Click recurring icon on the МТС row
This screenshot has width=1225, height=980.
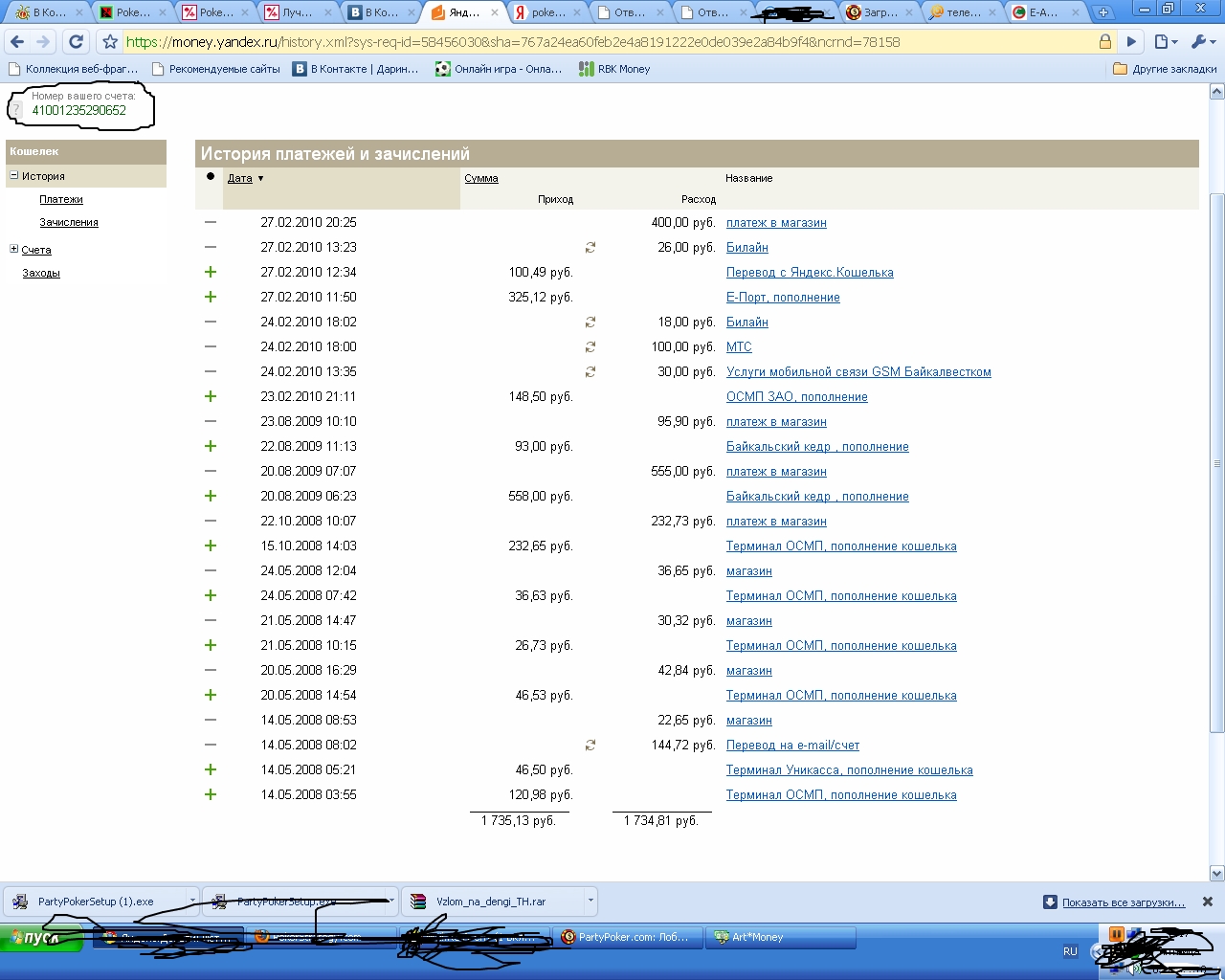(590, 346)
